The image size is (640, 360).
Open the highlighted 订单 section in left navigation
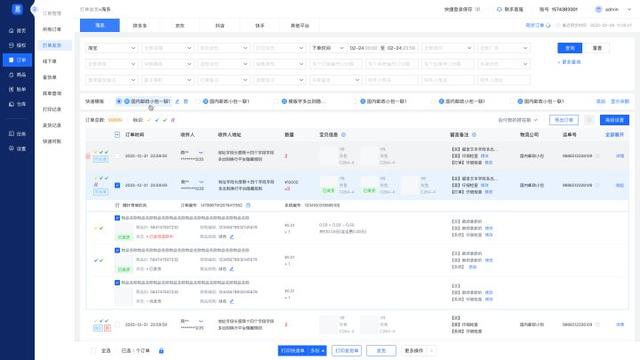17,60
